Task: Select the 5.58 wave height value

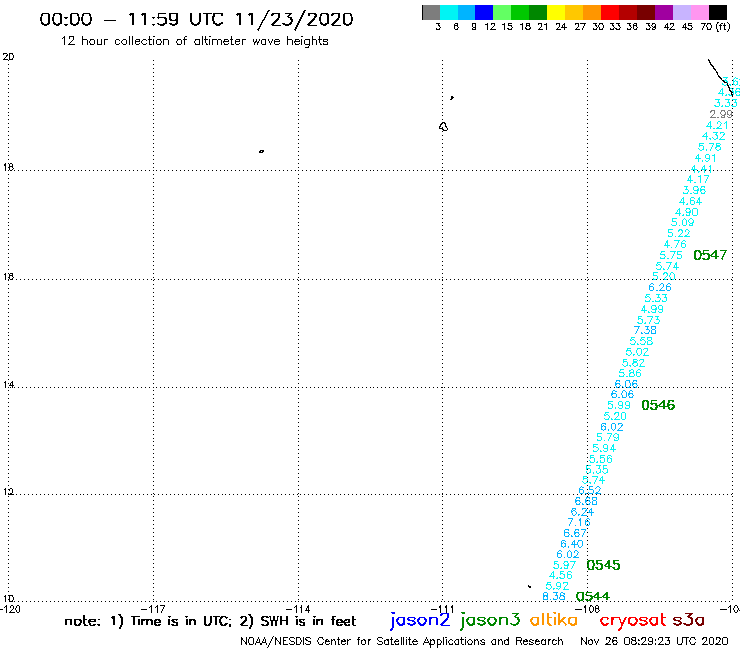Action: (641, 341)
